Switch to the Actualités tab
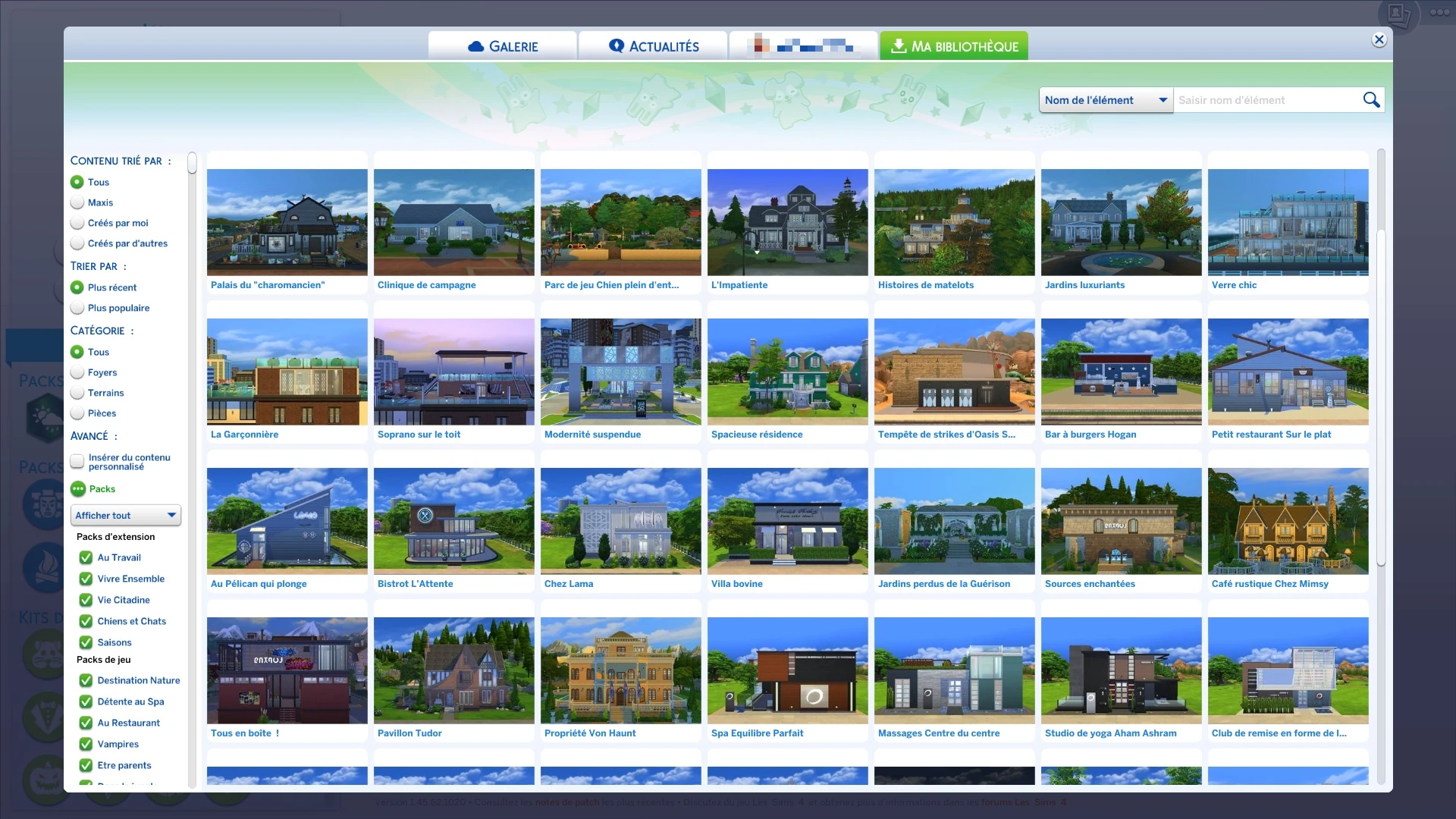 coord(653,46)
